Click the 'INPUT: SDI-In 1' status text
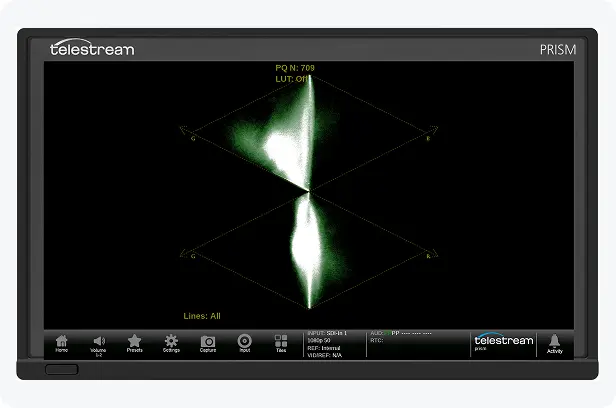Screen dimensions: 616x408 [x=327, y=333]
